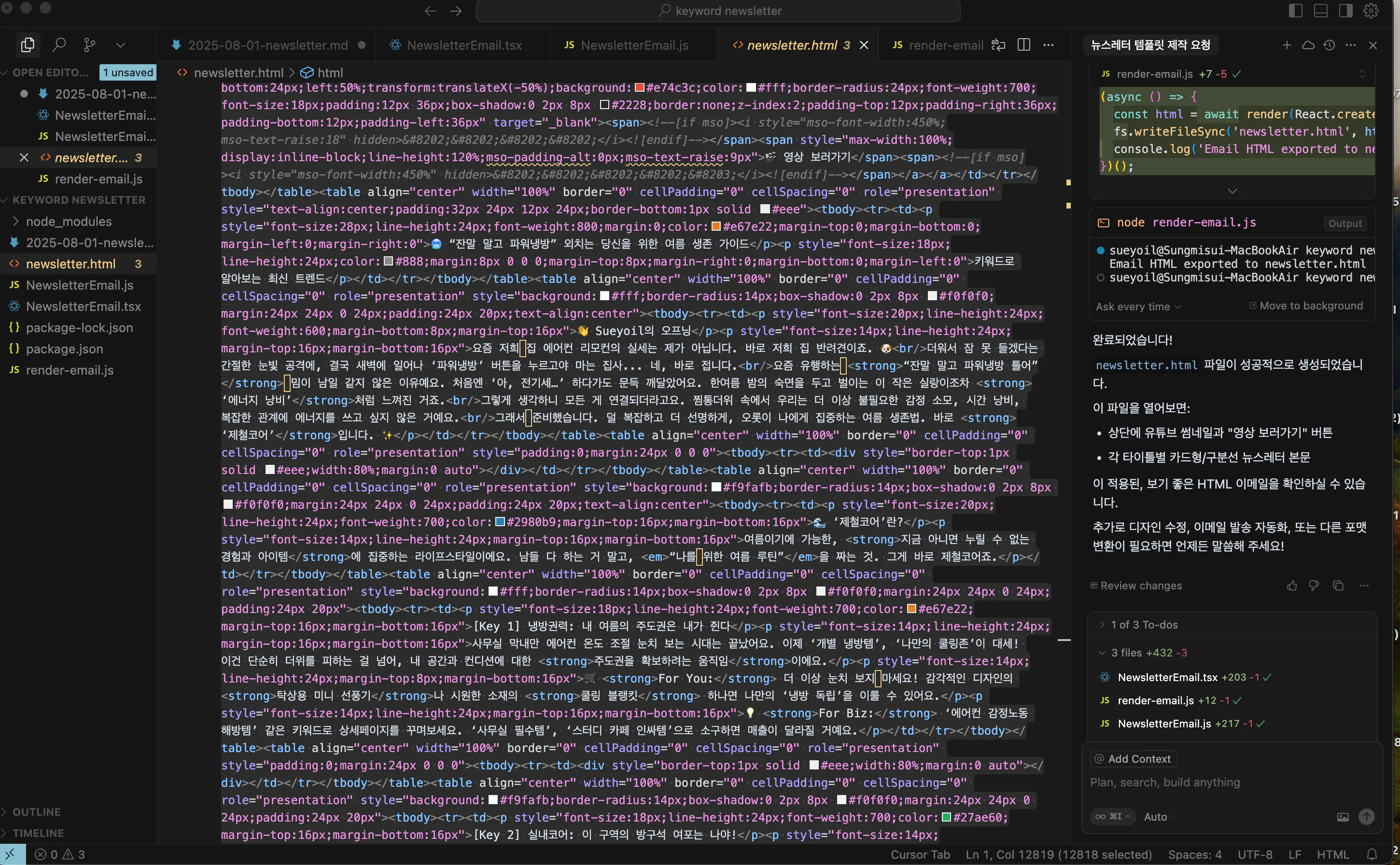Toggle the primary sidebar layout icon
Image resolution: width=1400 pixels, height=865 pixels.
1295,10
